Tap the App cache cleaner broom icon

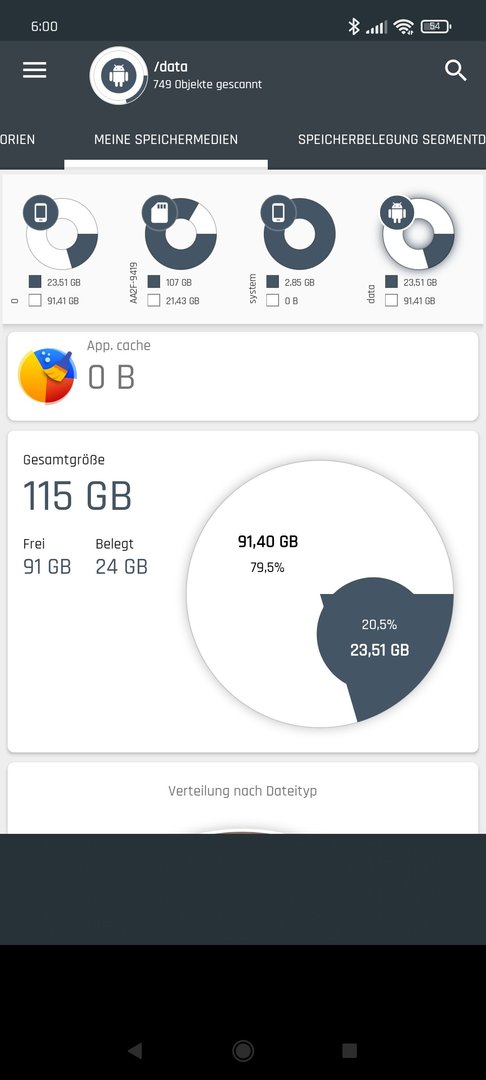pyautogui.click(x=47, y=376)
